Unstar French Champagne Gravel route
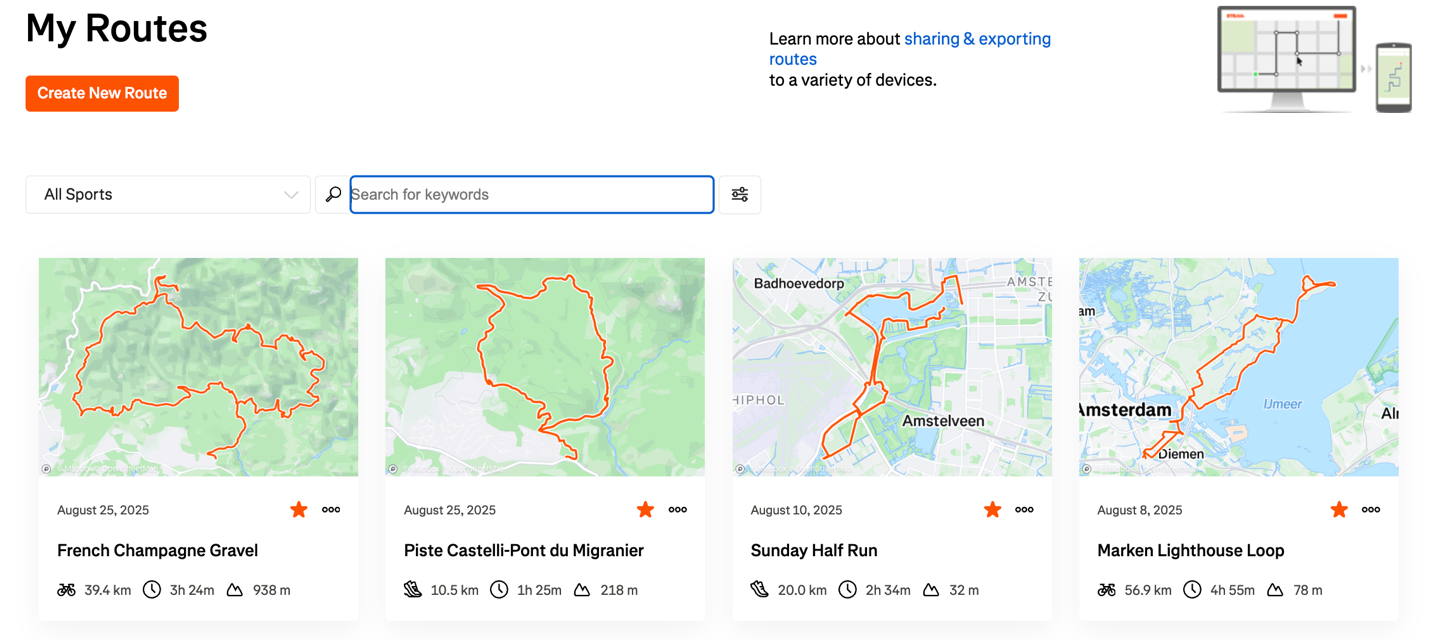The height and width of the screenshot is (640, 1440). [x=299, y=510]
